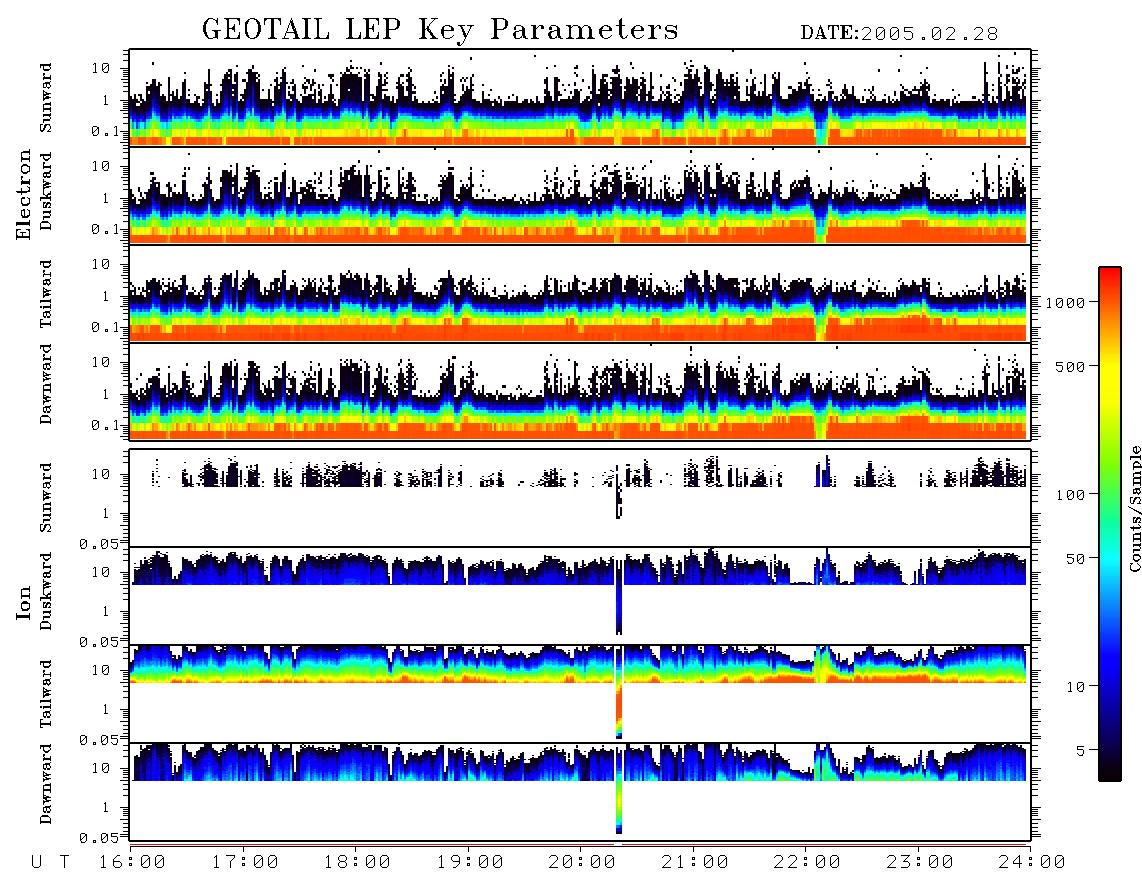Click the 100 color bar tick label
The image size is (1142, 880).
(x=1070, y=495)
